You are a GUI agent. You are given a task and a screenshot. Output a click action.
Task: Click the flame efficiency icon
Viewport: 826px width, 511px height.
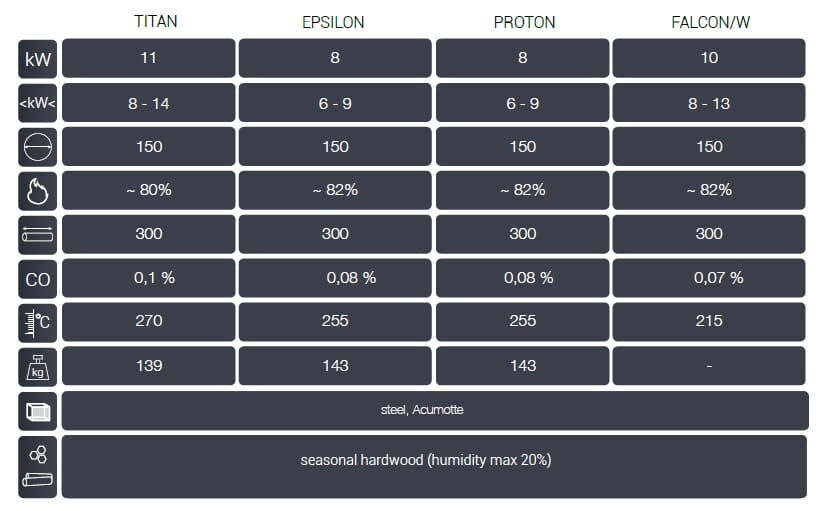38,191
